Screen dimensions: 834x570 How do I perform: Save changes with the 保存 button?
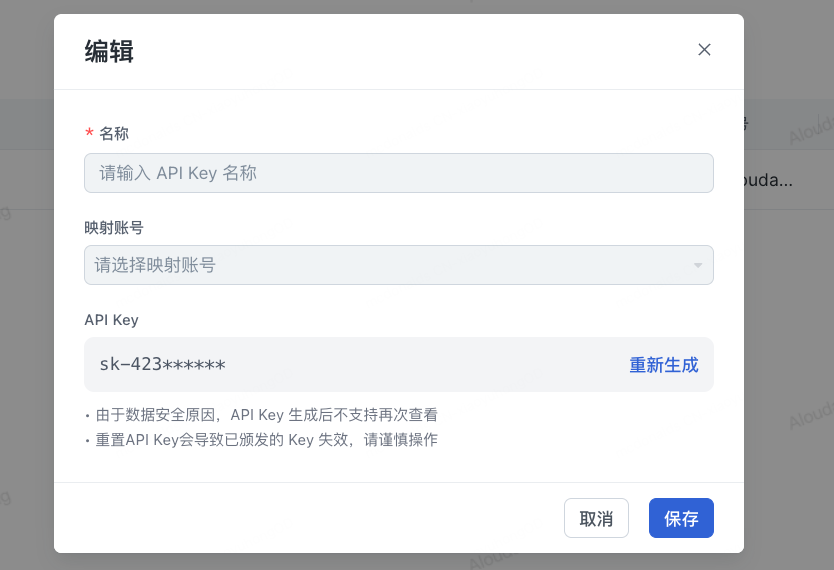(680, 518)
